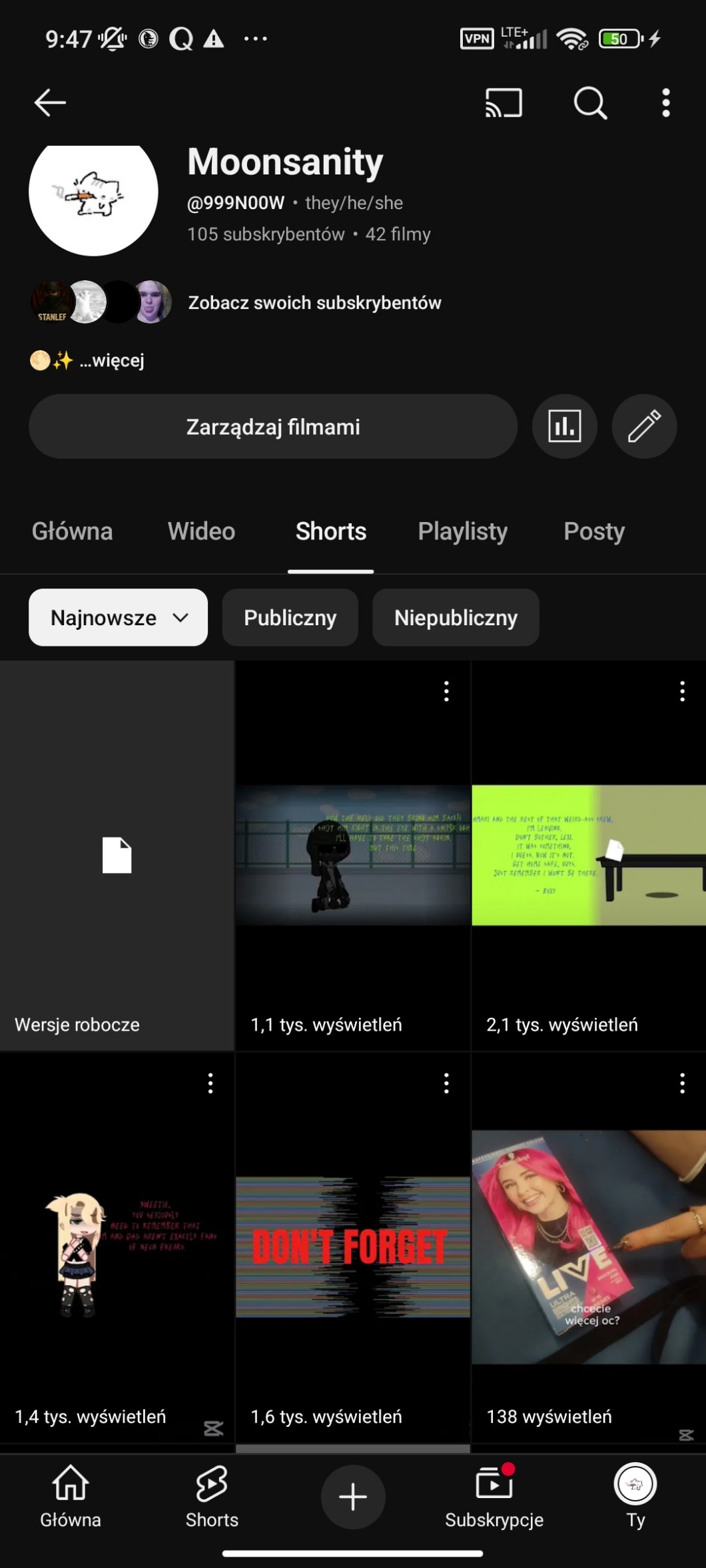Open the DON'T FORGET short thumbnail
The height and width of the screenshot is (1568, 706).
pos(353,1246)
